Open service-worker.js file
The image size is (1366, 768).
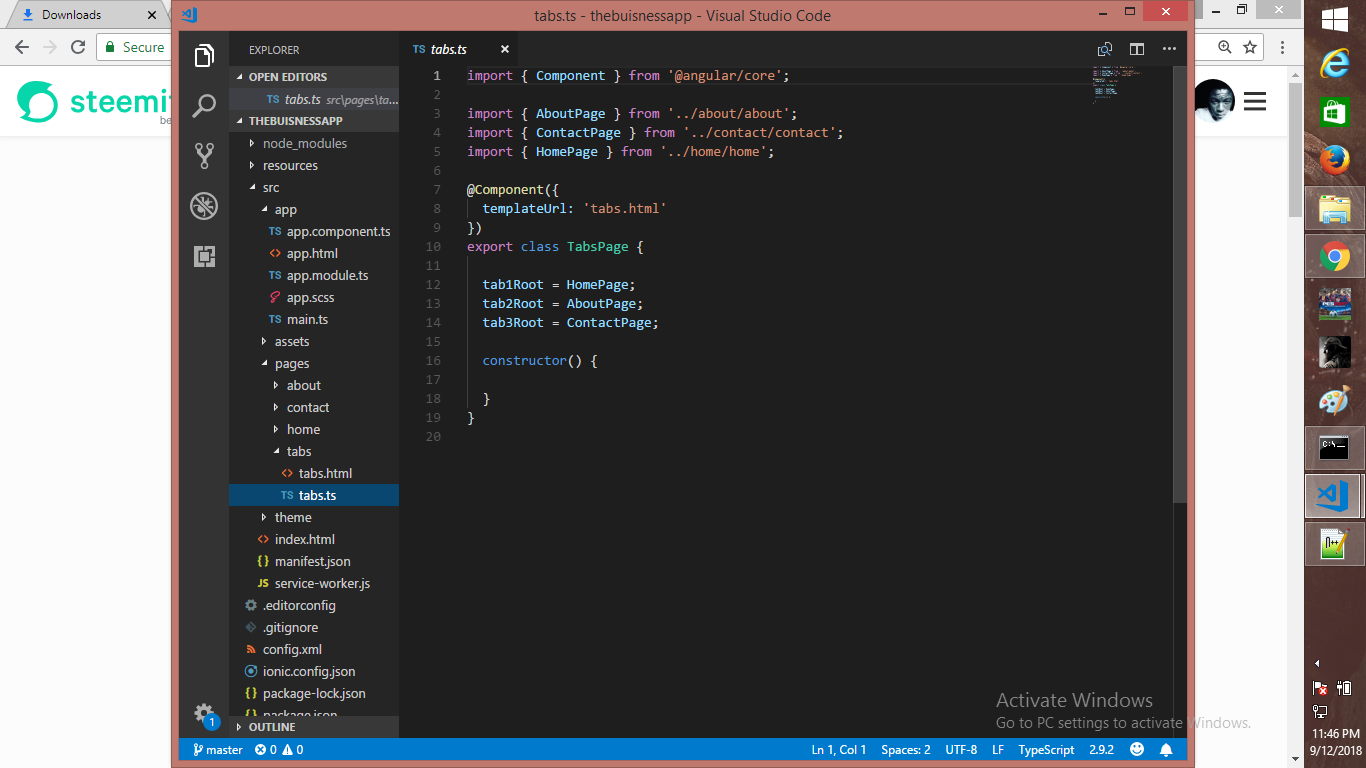point(314,583)
